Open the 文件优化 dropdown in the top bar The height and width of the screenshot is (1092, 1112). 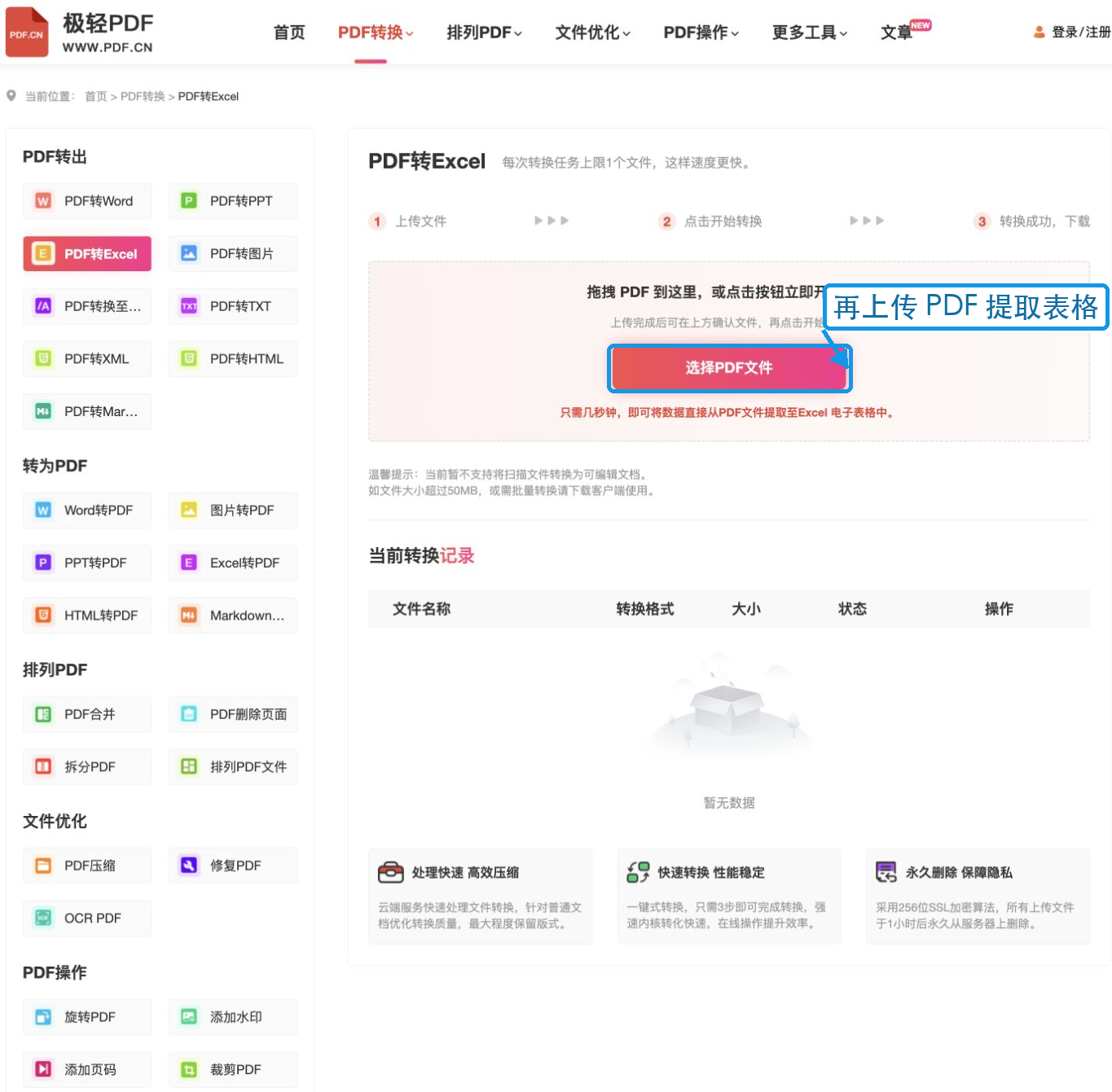(x=592, y=33)
